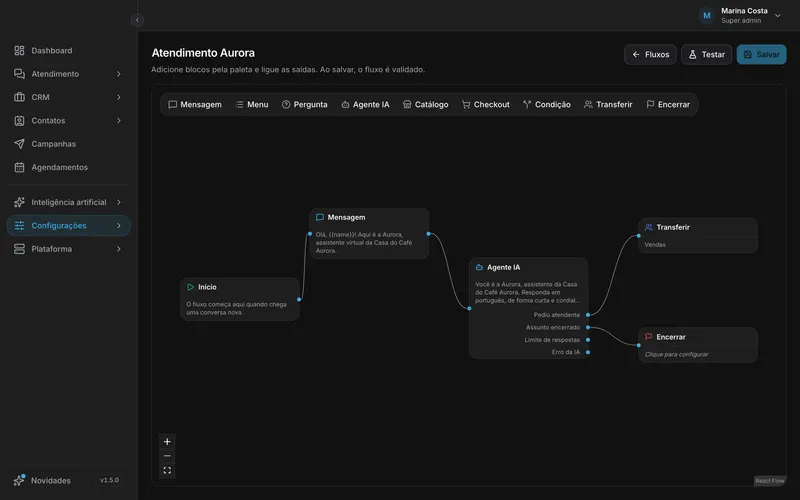Open the Dashboard sidebar icon
Viewport: 800px width, 500px height.
tap(19, 51)
